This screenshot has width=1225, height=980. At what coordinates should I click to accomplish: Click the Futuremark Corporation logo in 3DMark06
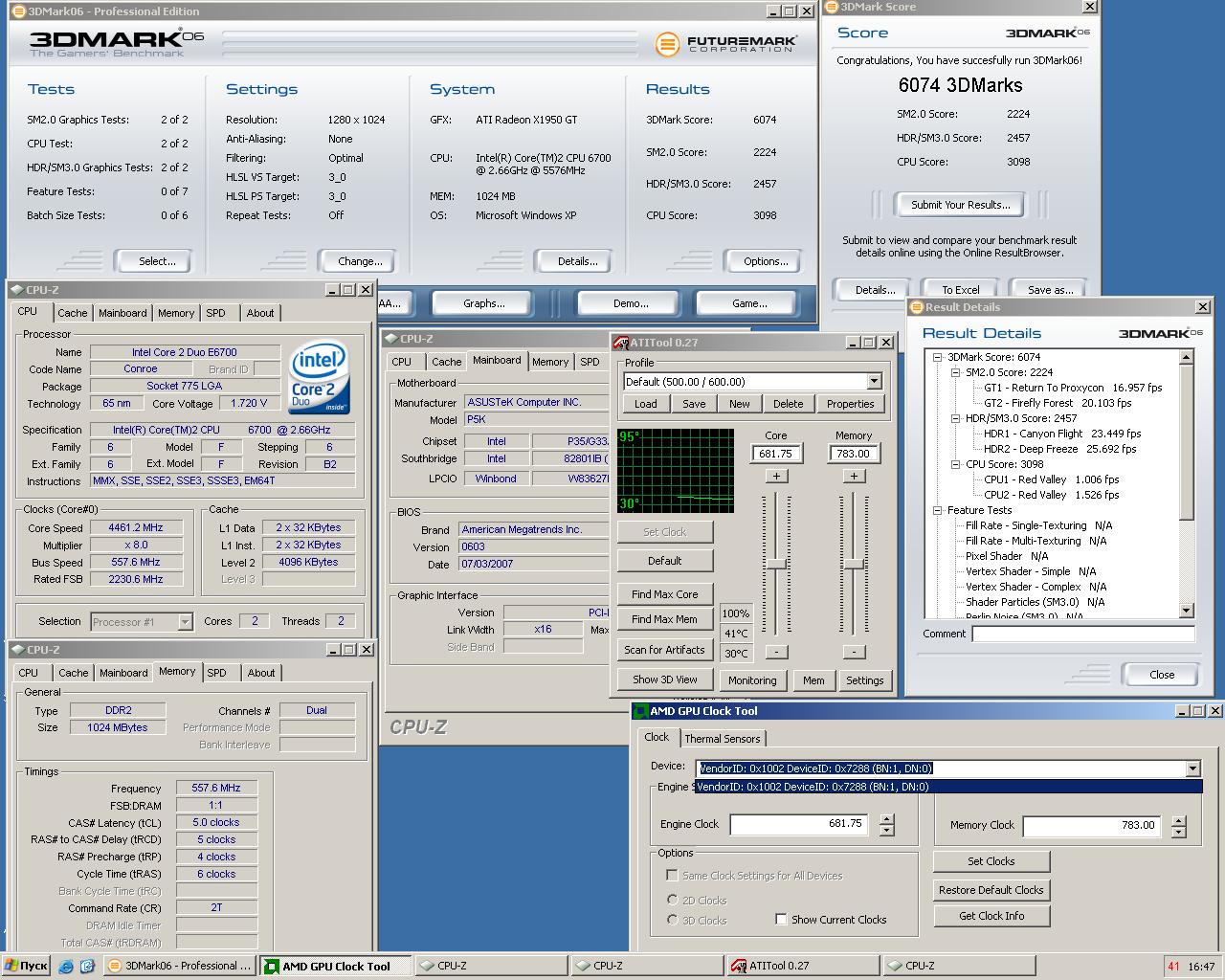[725, 44]
